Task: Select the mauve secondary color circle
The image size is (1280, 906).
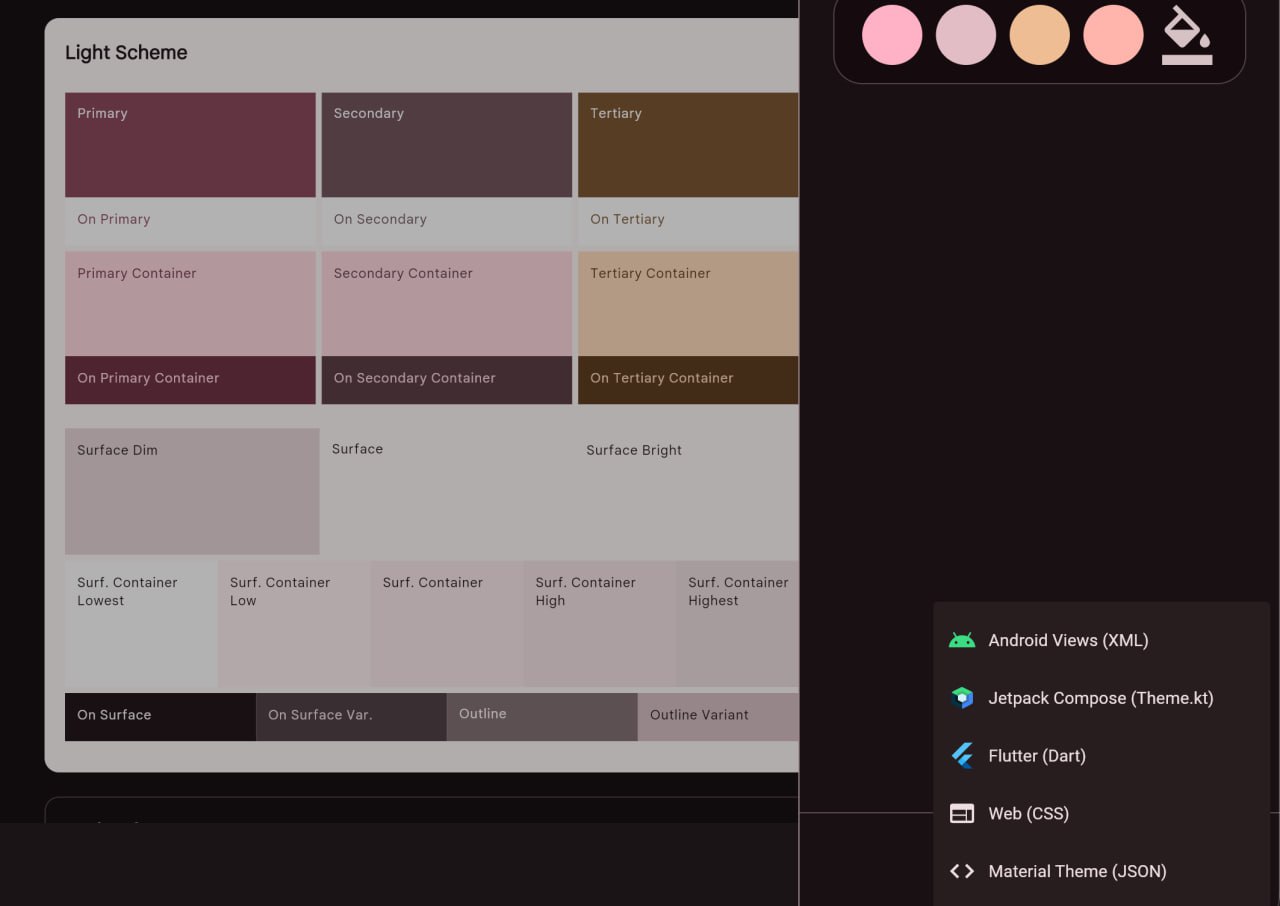Action: [966, 35]
